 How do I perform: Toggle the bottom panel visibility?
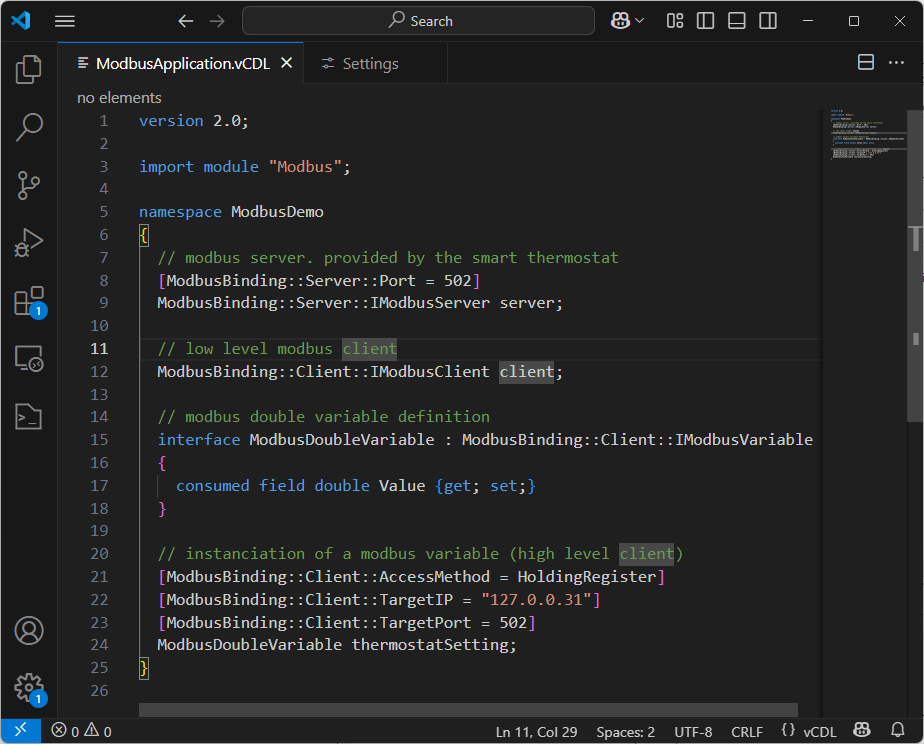tap(737, 21)
